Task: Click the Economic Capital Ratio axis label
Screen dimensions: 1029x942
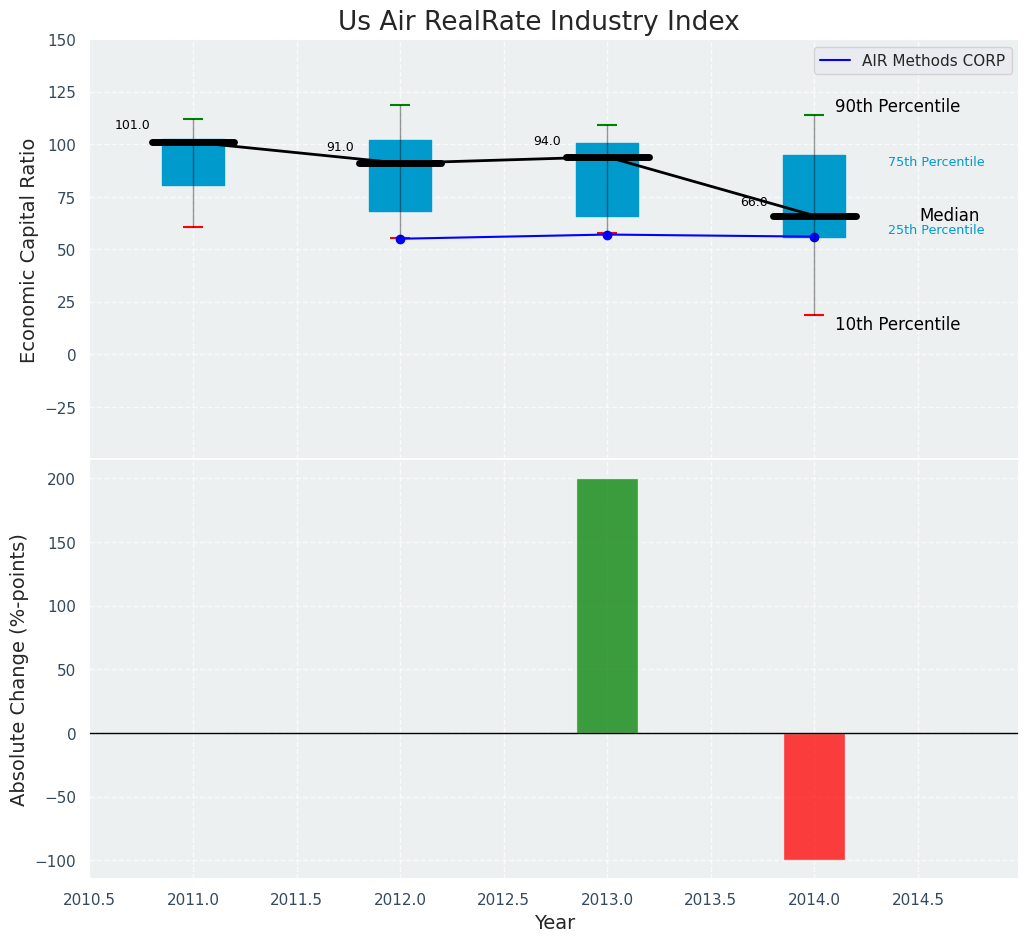Action: (28, 250)
